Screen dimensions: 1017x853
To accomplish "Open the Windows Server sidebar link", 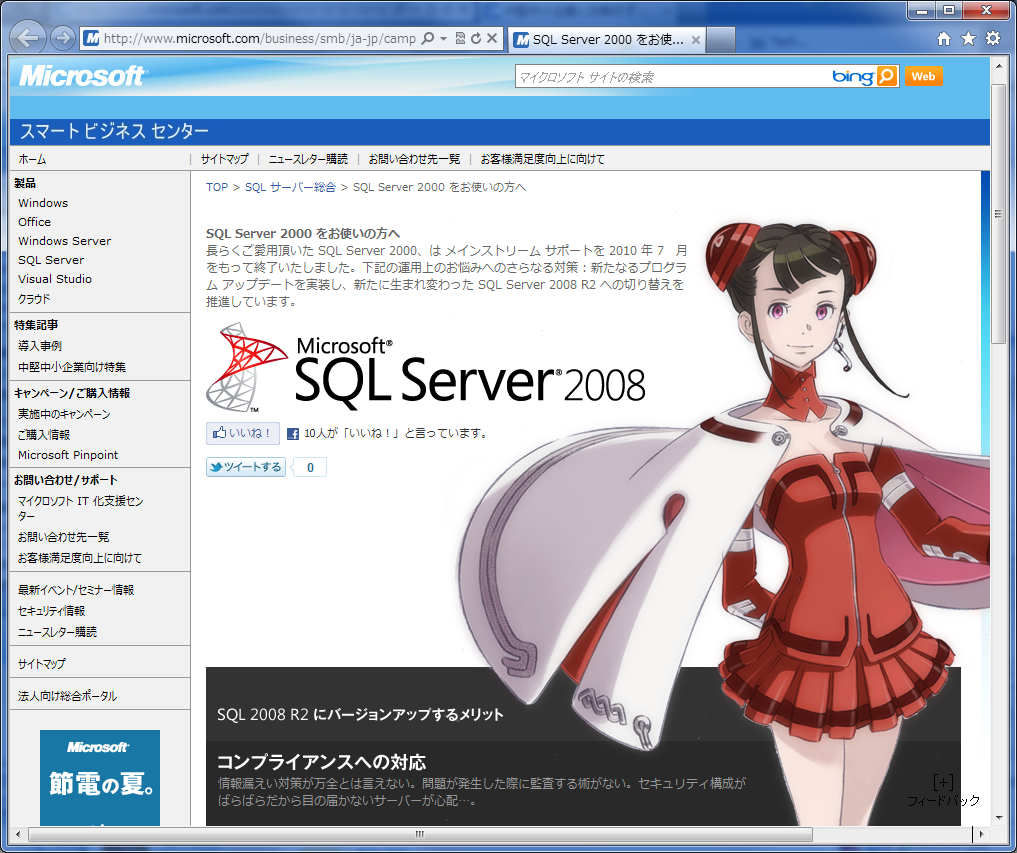I will pyautogui.click(x=64, y=241).
